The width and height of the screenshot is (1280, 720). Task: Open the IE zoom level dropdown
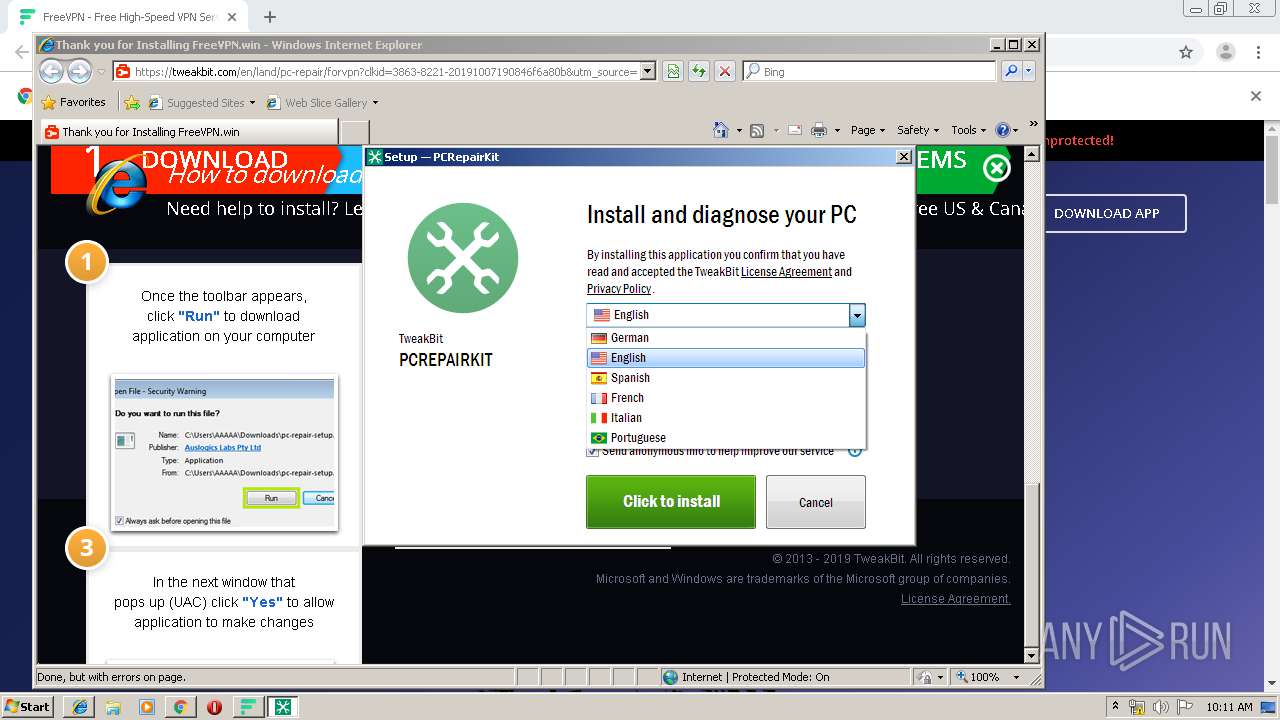(1016, 677)
